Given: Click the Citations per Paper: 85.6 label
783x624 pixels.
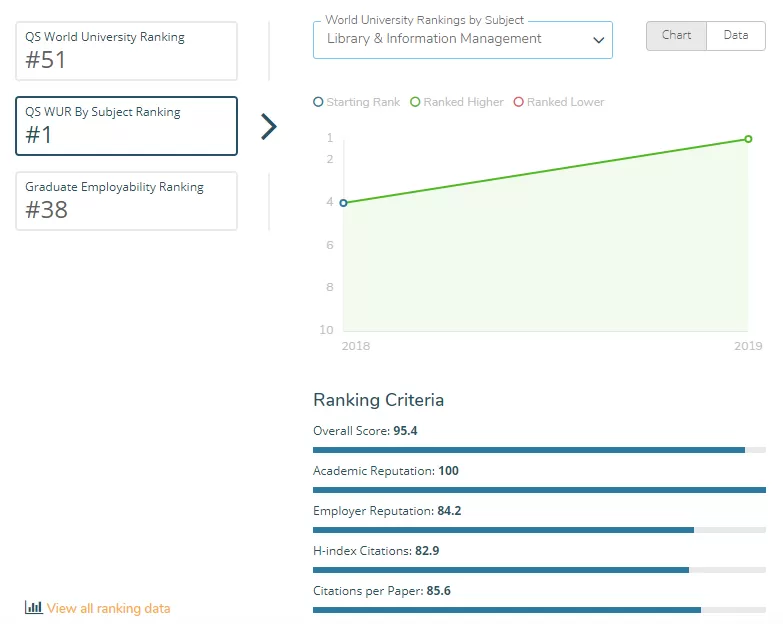Looking at the screenshot, I should [x=382, y=591].
